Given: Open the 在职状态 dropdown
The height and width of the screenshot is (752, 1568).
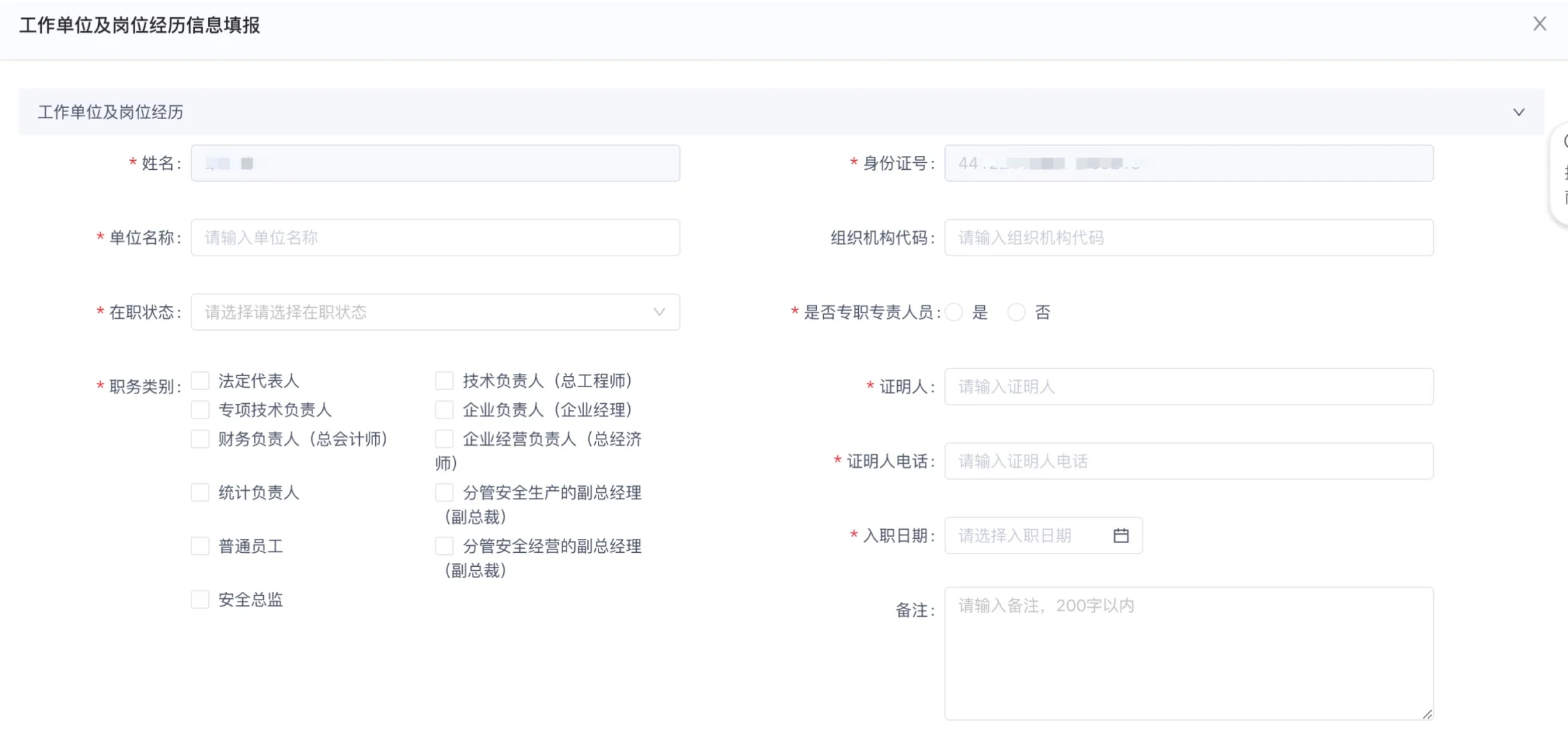Looking at the screenshot, I should click(435, 312).
